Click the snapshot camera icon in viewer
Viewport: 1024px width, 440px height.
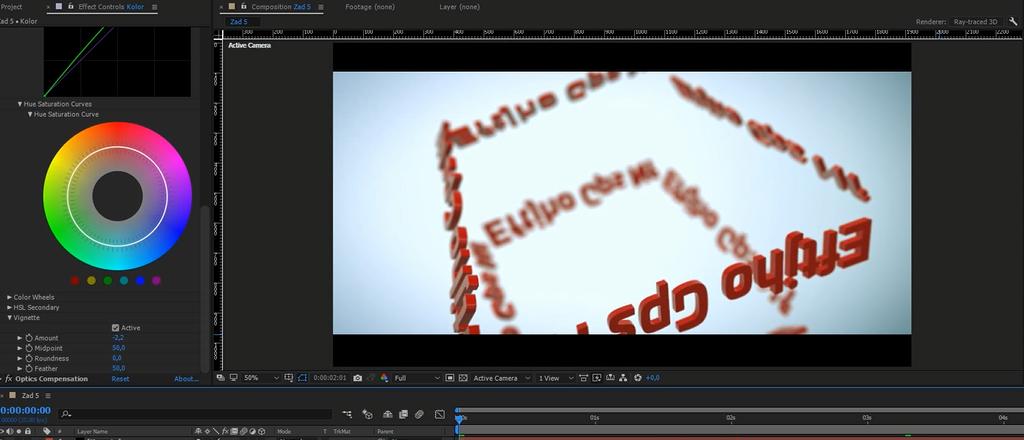pyautogui.click(x=358, y=378)
